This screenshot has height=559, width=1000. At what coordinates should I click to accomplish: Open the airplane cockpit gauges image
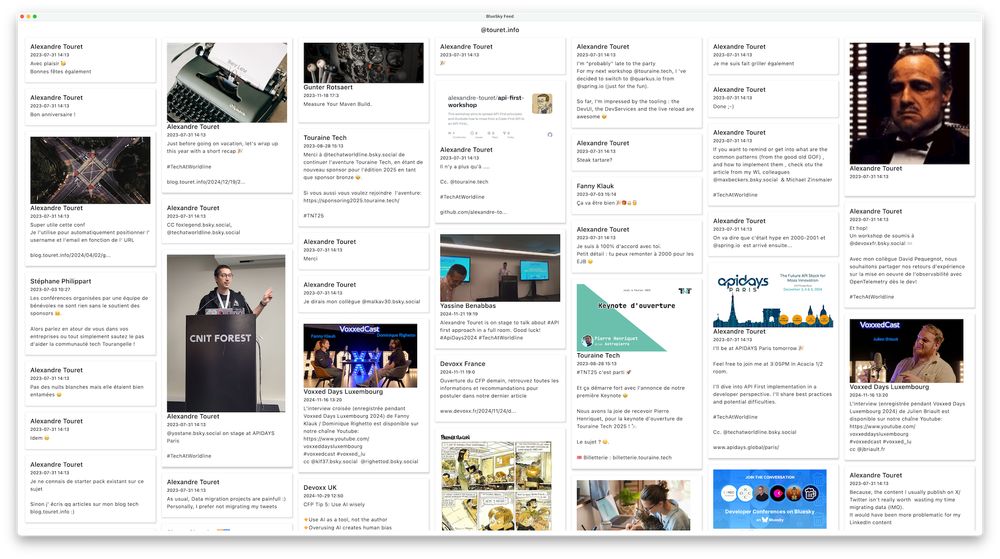click(363, 62)
